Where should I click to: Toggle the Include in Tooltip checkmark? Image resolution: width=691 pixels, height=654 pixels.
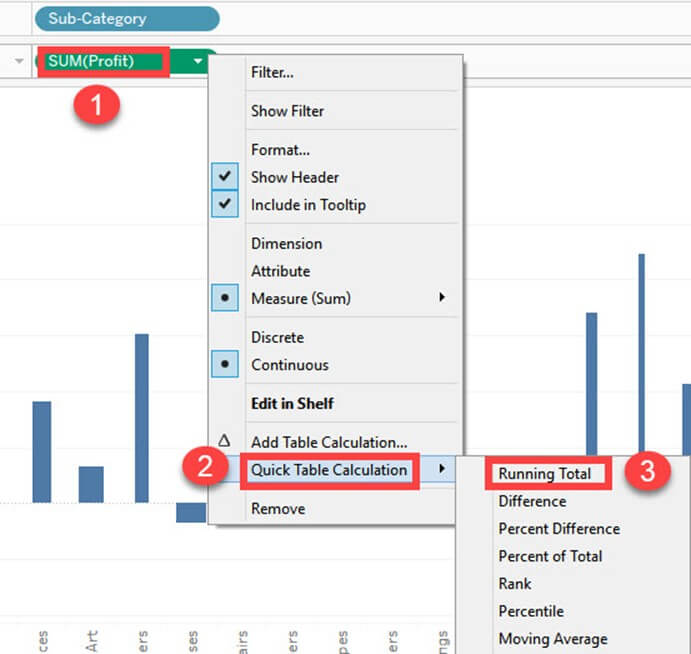point(226,205)
